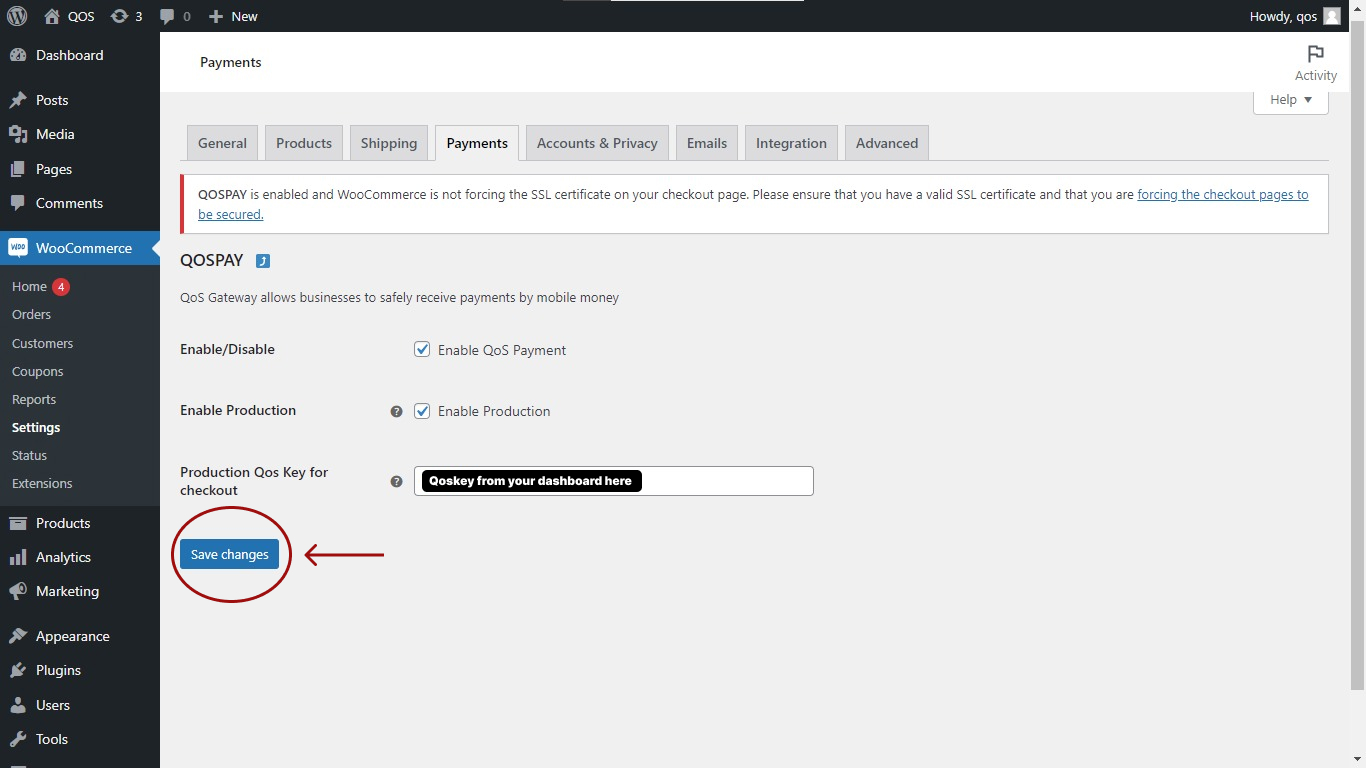Expand the Help dropdown
This screenshot has width=1366, height=768.
1290,100
